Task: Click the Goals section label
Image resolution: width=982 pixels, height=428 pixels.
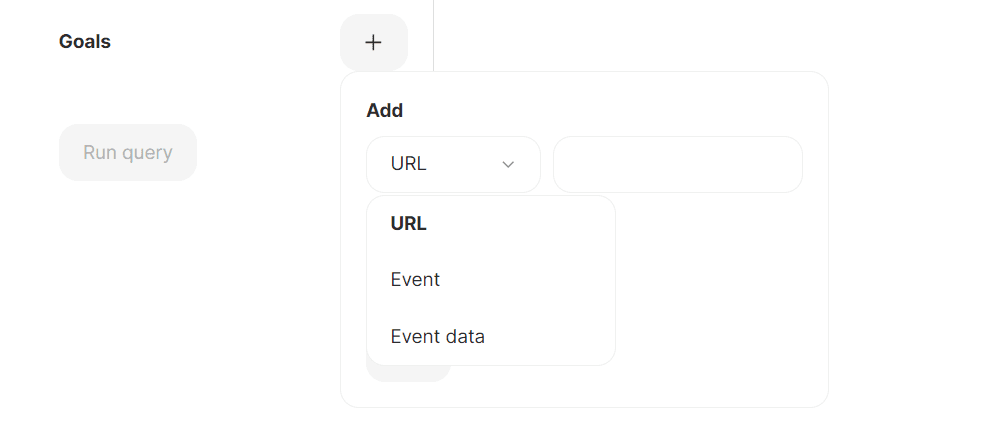Action: coord(85,42)
